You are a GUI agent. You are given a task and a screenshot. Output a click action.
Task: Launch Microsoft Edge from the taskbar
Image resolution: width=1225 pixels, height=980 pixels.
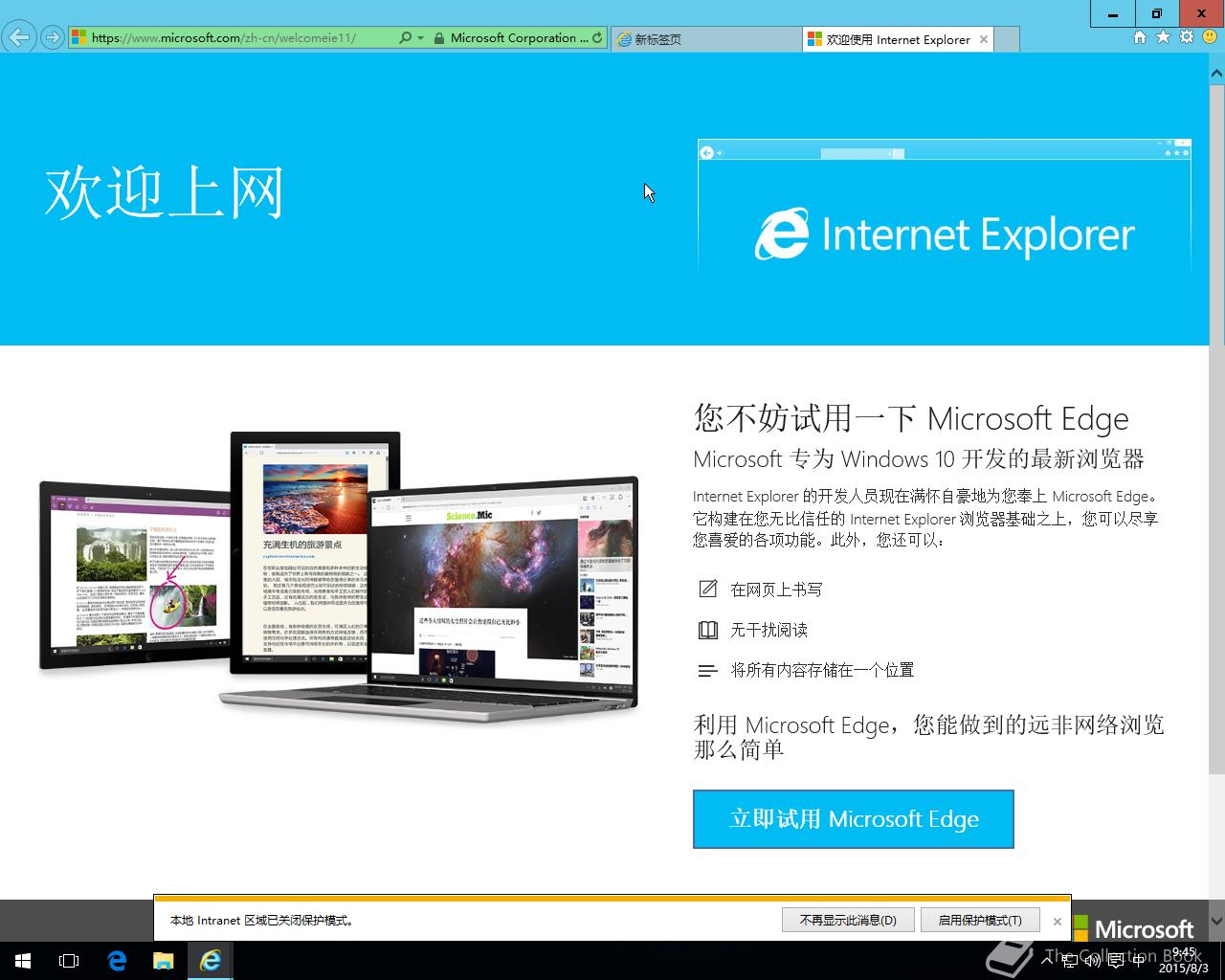[117, 961]
